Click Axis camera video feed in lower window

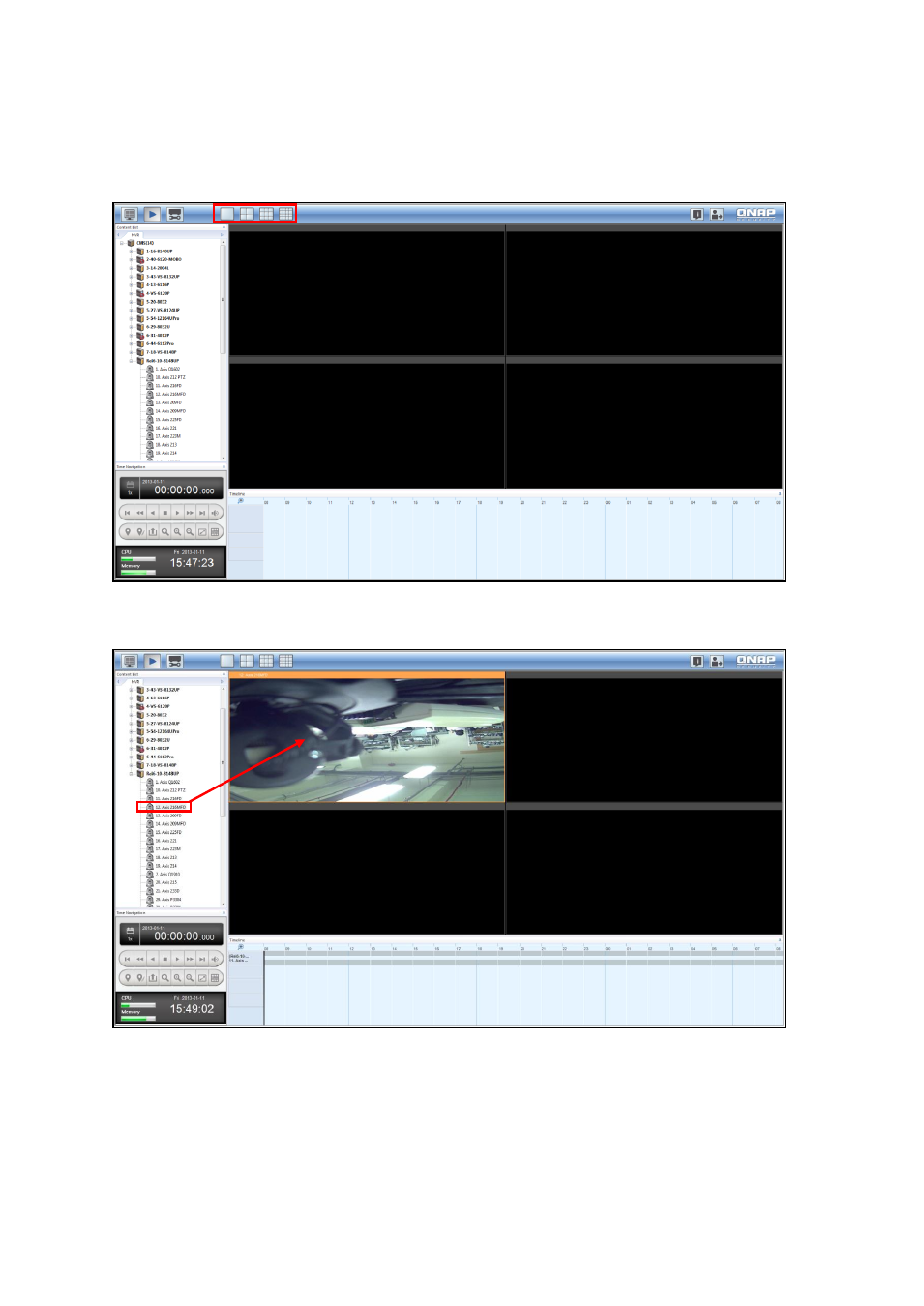[368, 740]
